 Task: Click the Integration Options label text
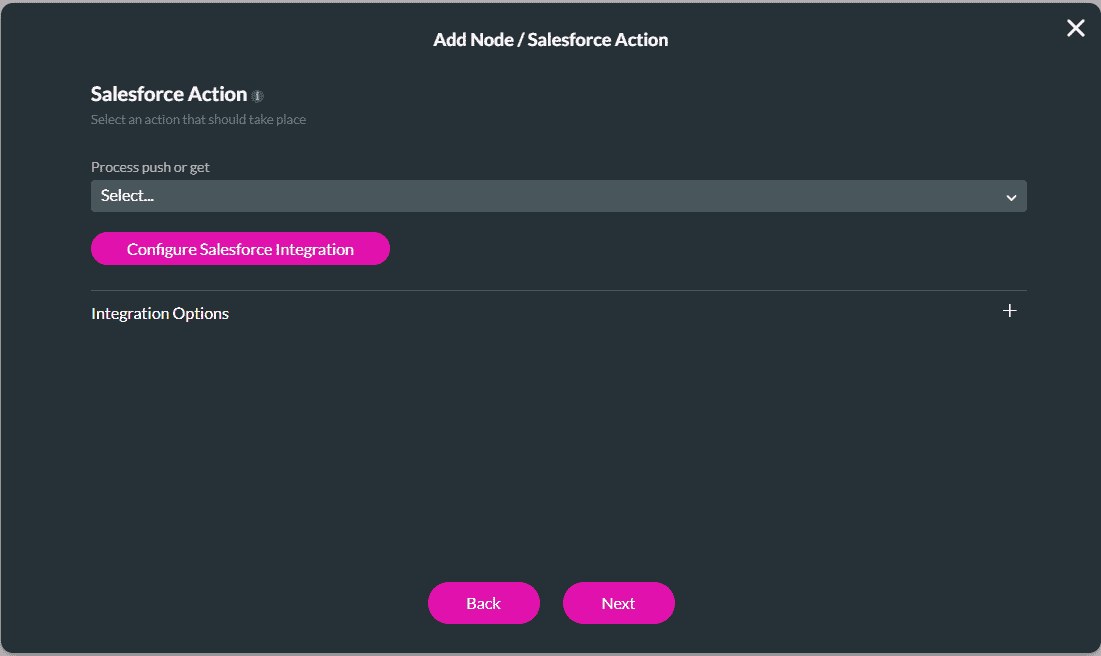[x=159, y=313]
